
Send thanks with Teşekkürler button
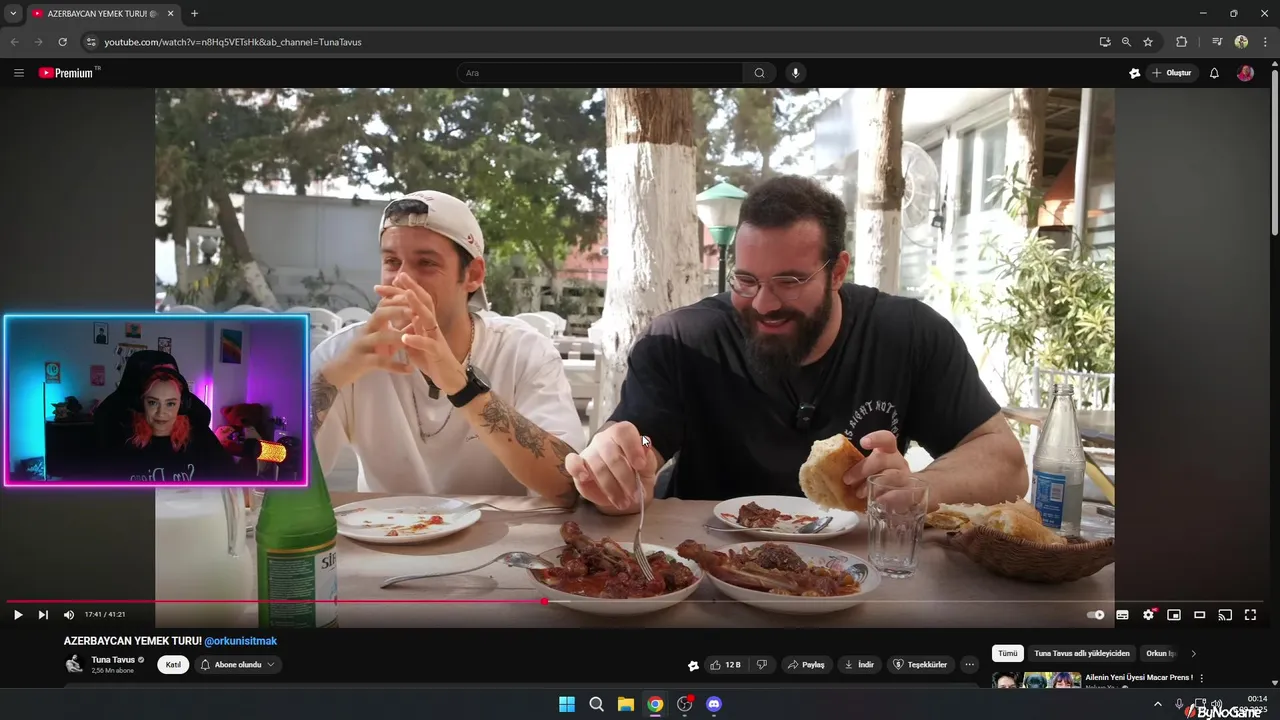(920, 665)
